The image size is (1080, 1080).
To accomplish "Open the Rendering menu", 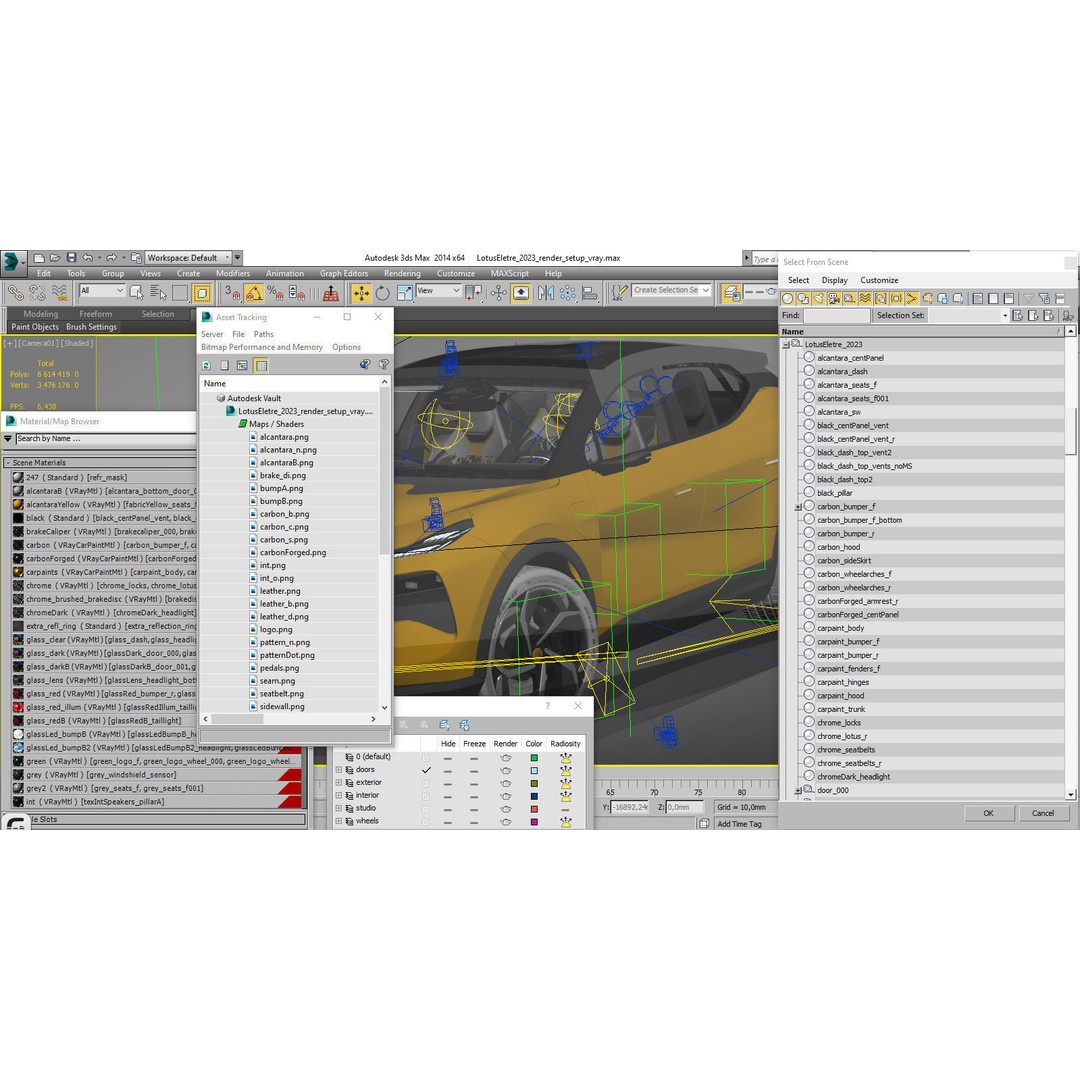I will pyautogui.click(x=402, y=273).
